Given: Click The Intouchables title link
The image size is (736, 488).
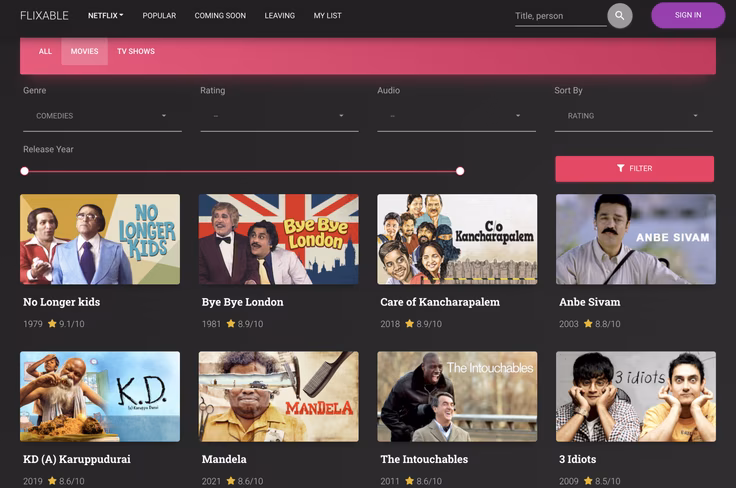Looking at the screenshot, I should pyautogui.click(x=424, y=459).
